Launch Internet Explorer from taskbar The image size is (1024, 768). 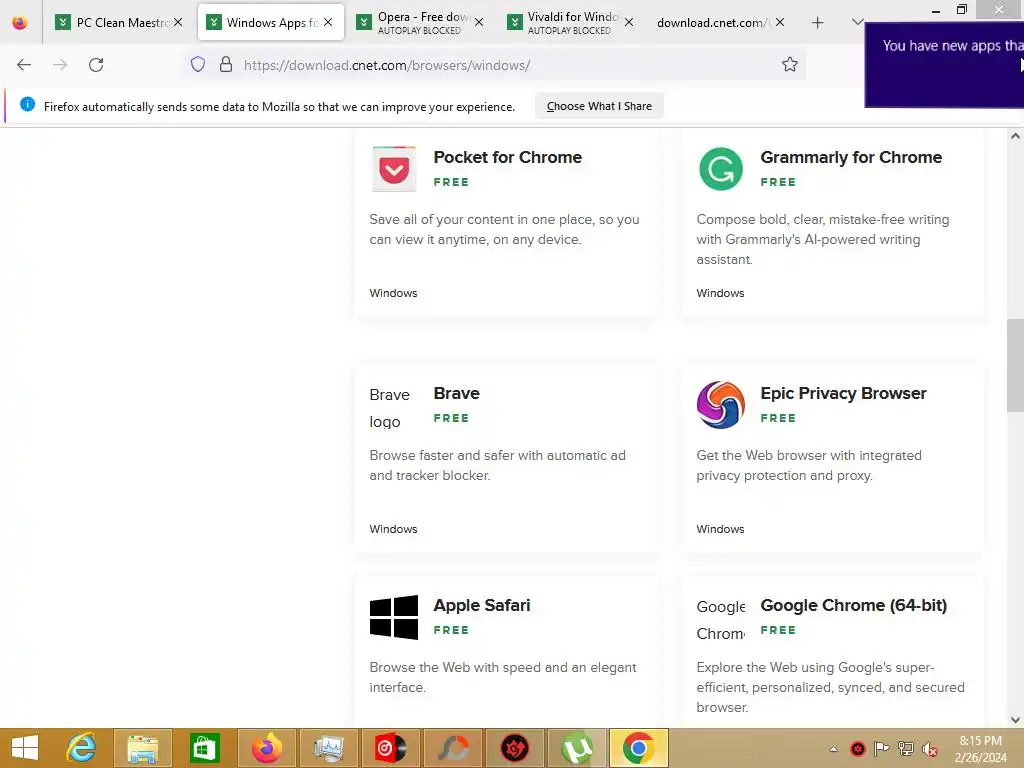(82, 748)
